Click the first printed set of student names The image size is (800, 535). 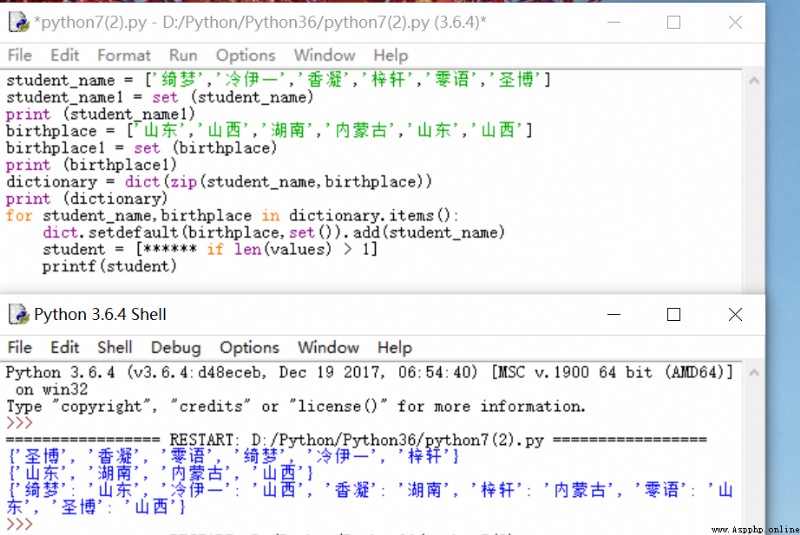pyautogui.click(x=234, y=456)
